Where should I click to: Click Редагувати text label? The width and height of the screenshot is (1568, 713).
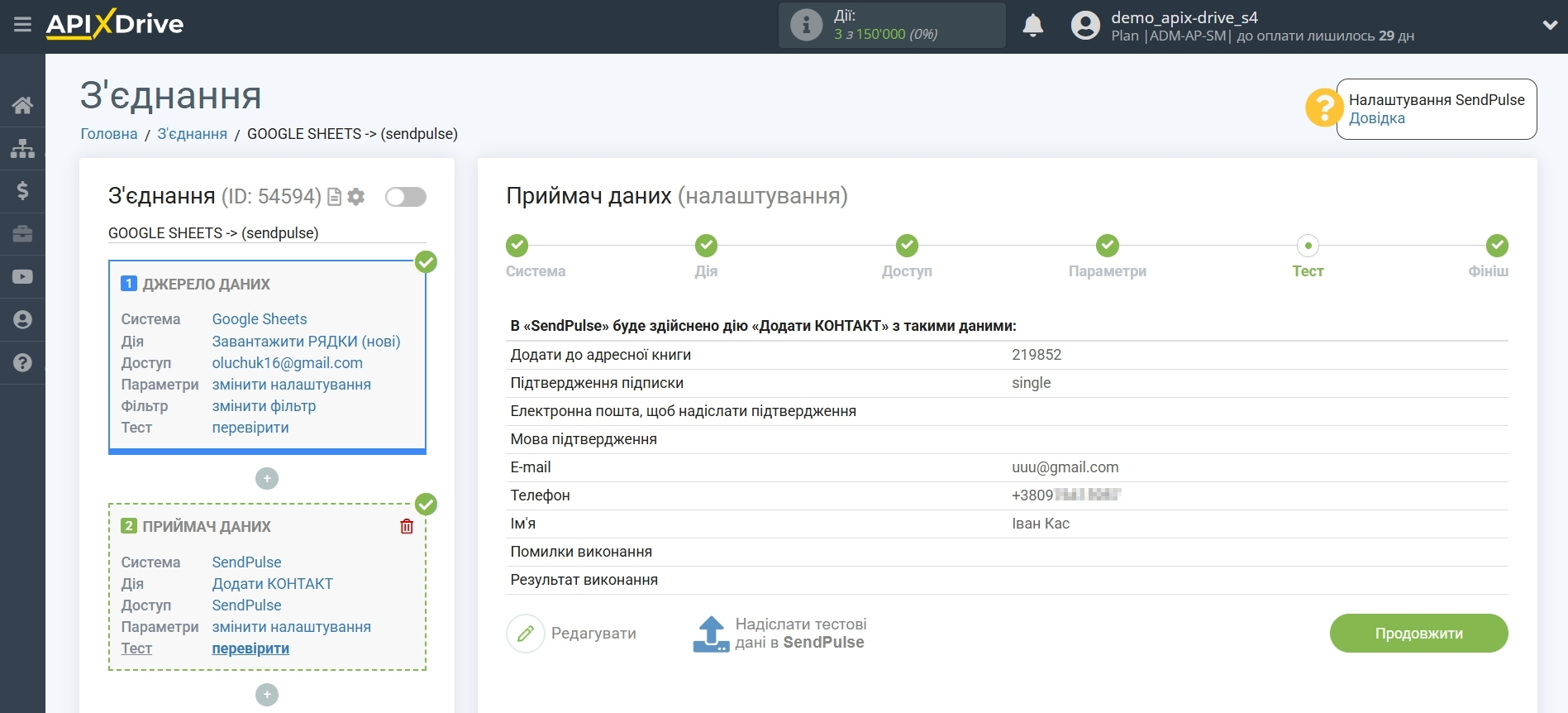pos(593,634)
